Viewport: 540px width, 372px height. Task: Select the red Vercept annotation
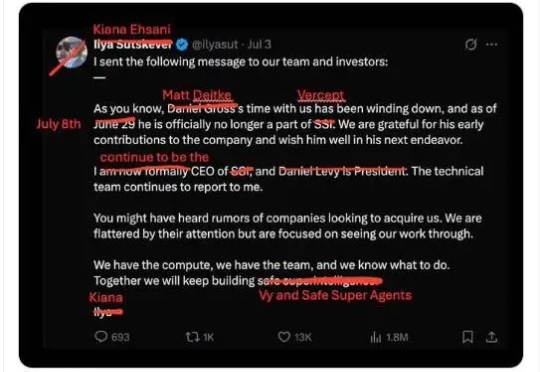coord(321,95)
